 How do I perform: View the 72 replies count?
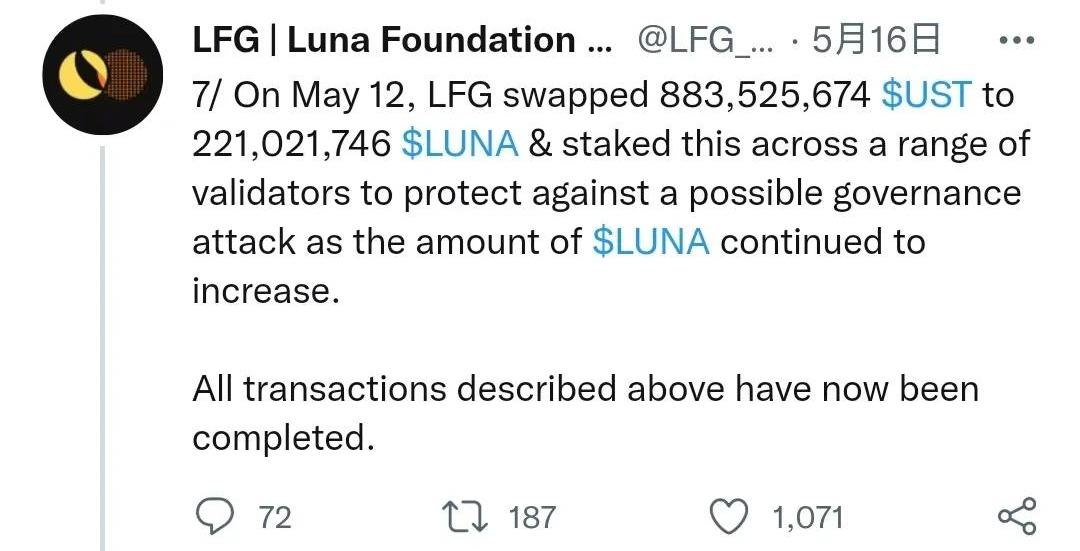pyautogui.click(x=275, y=517)
